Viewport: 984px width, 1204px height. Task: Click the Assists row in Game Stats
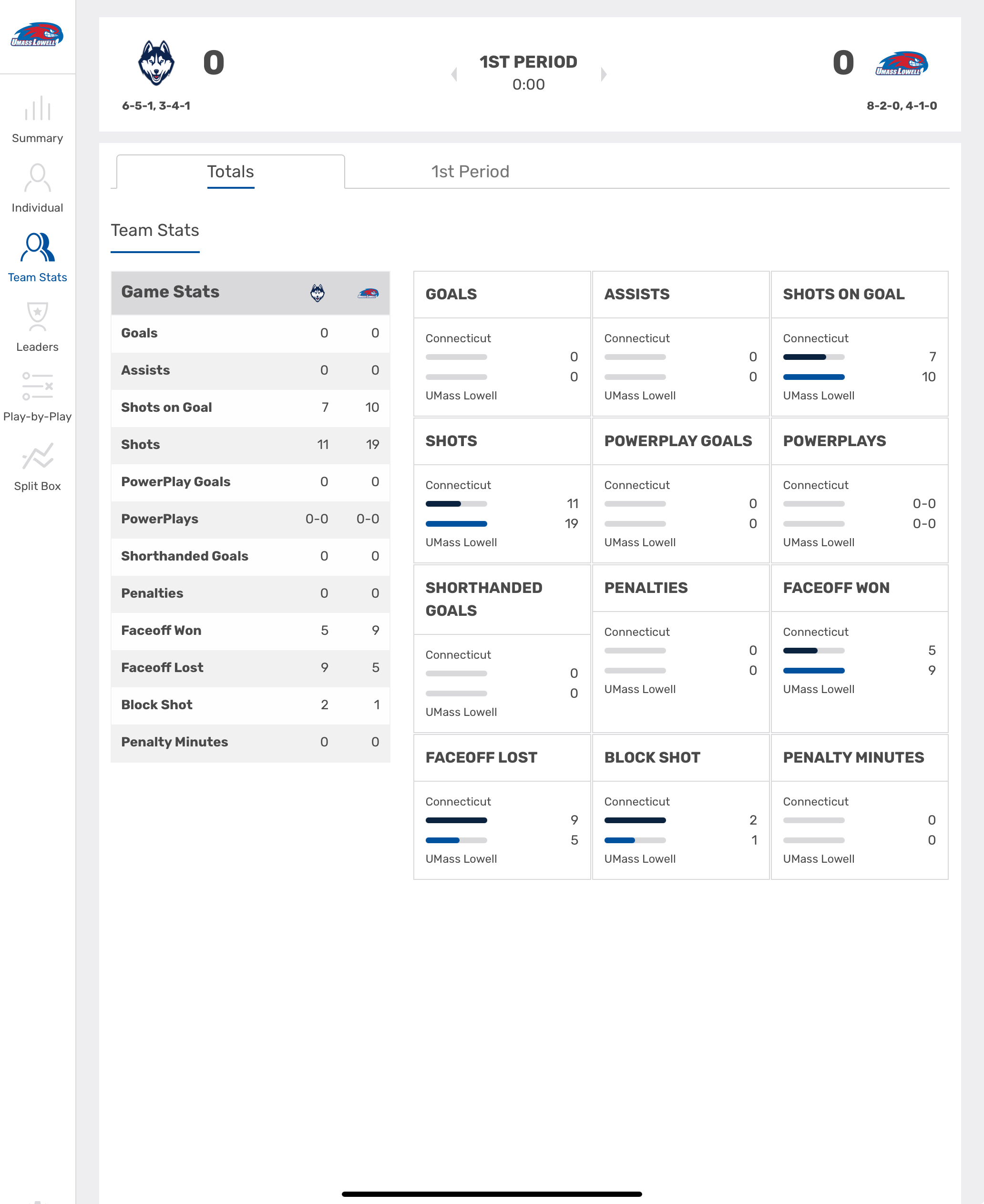[251, 370]
